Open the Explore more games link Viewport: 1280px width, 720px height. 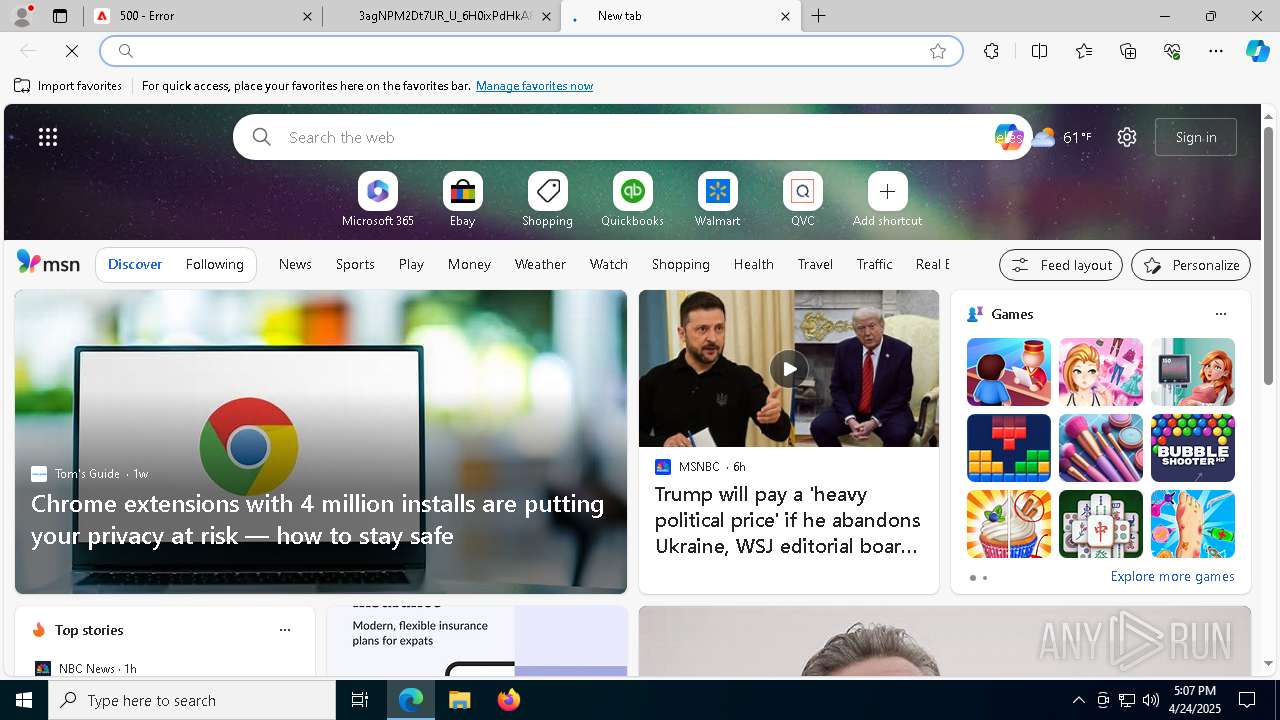coord(1172,576)
